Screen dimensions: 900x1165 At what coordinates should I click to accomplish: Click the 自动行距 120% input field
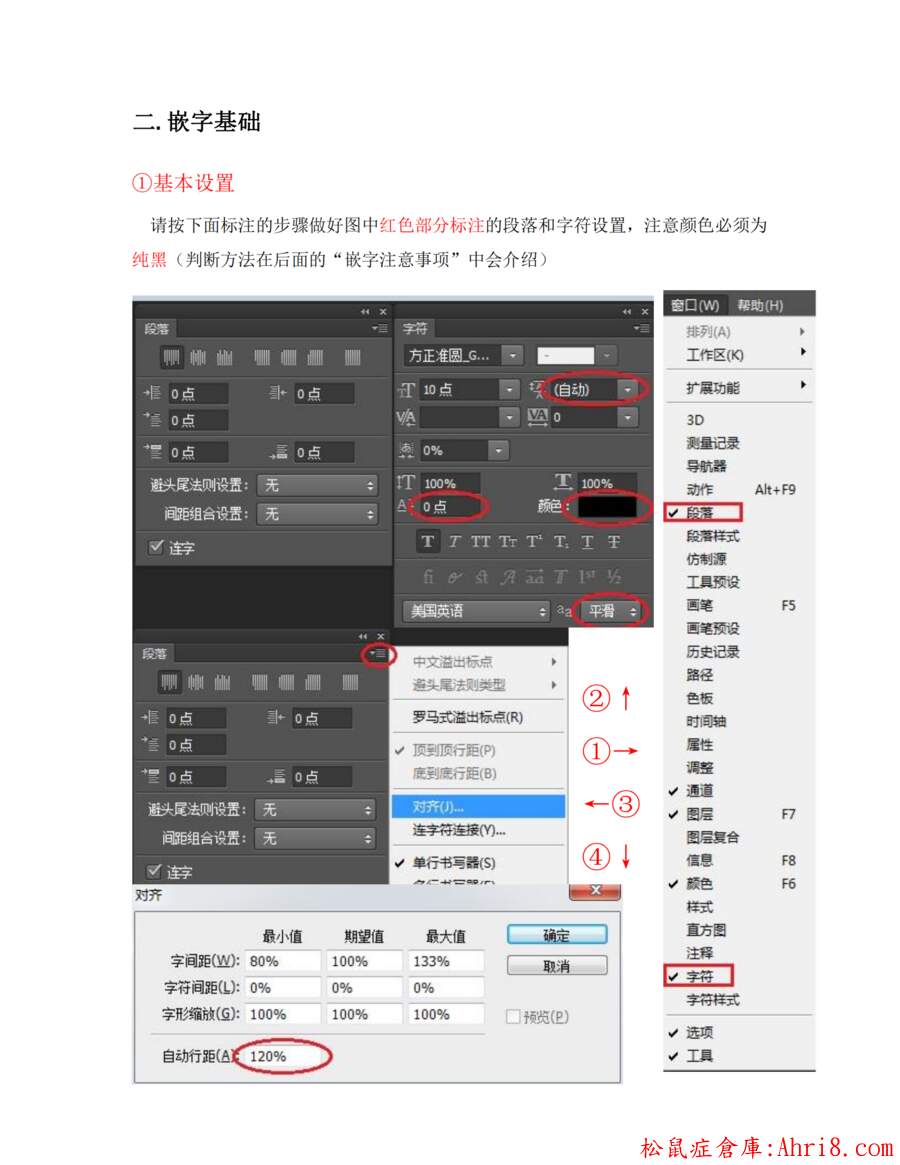pos(283,1056)
